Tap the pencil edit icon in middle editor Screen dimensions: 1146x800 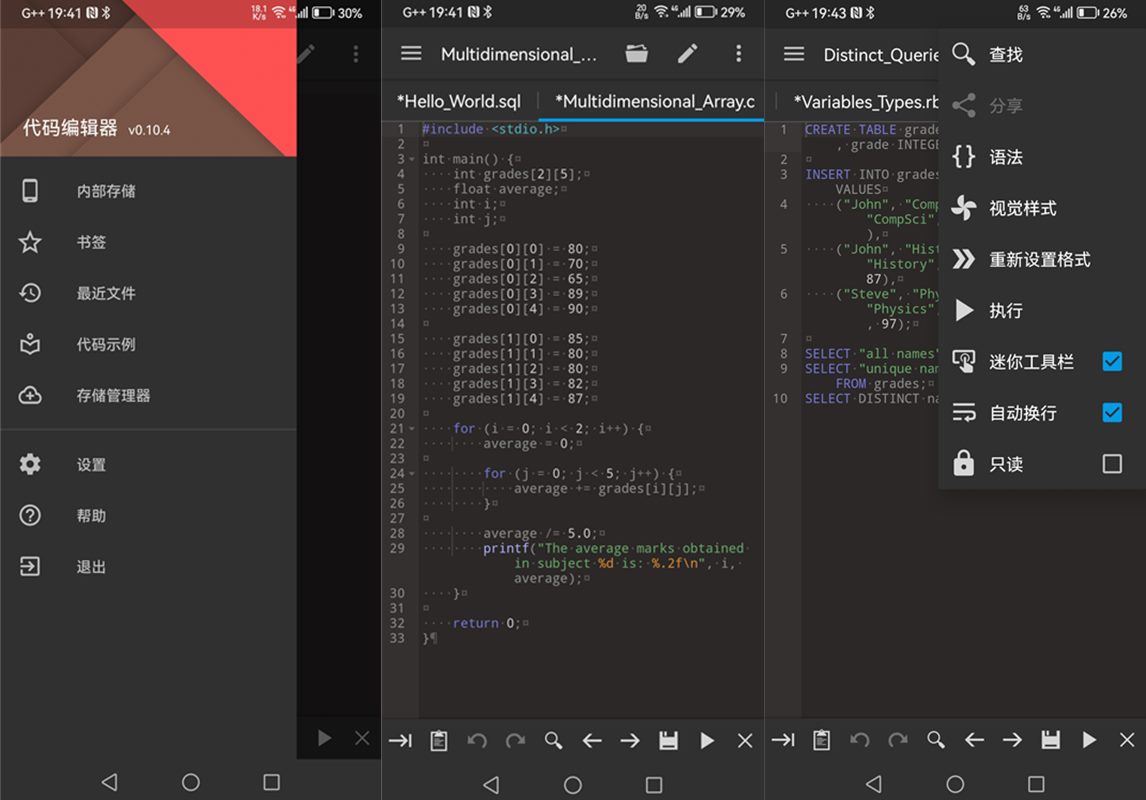pyautogui.click(x=687, y=54)
